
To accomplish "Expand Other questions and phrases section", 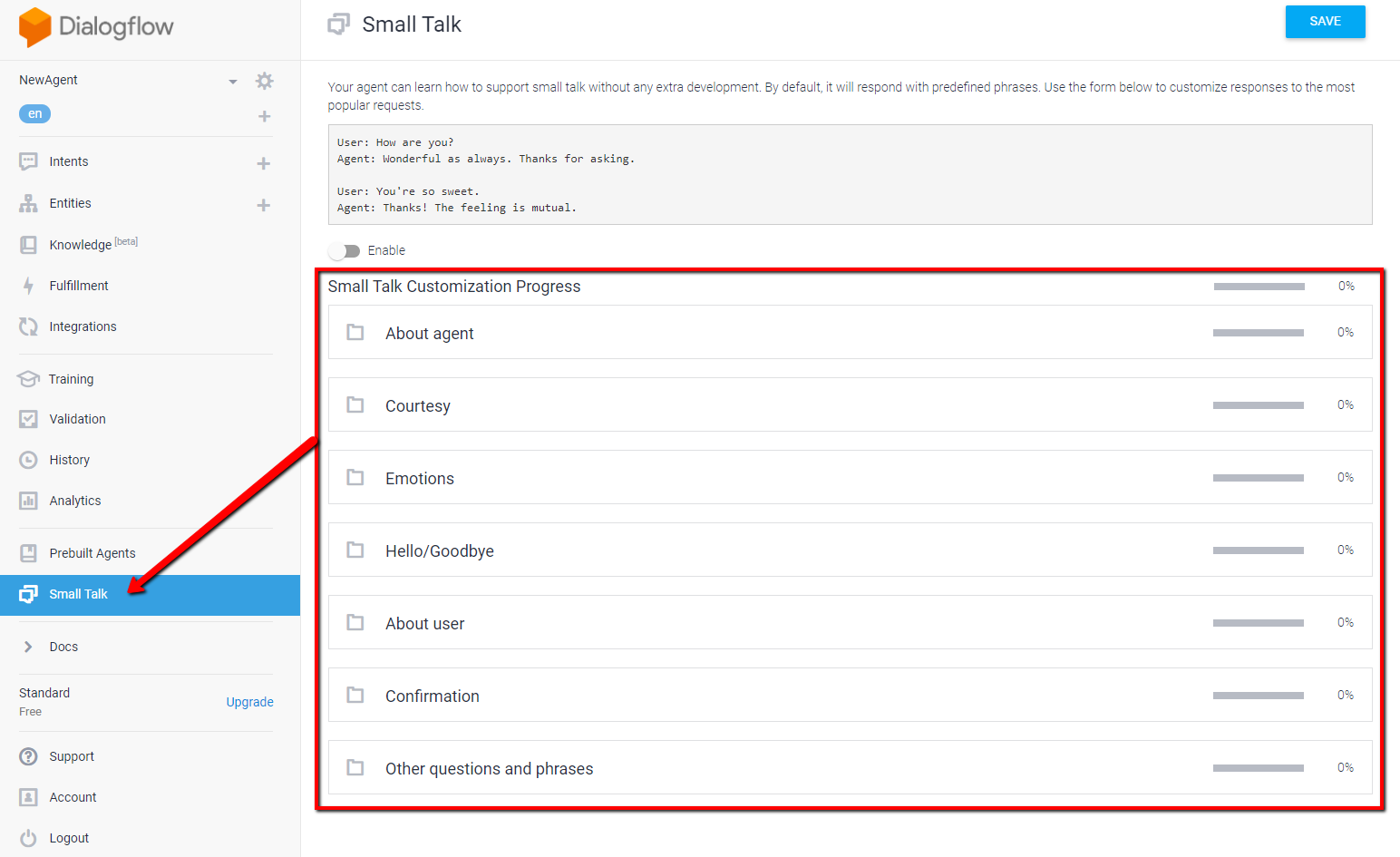I will pos(850,768).
